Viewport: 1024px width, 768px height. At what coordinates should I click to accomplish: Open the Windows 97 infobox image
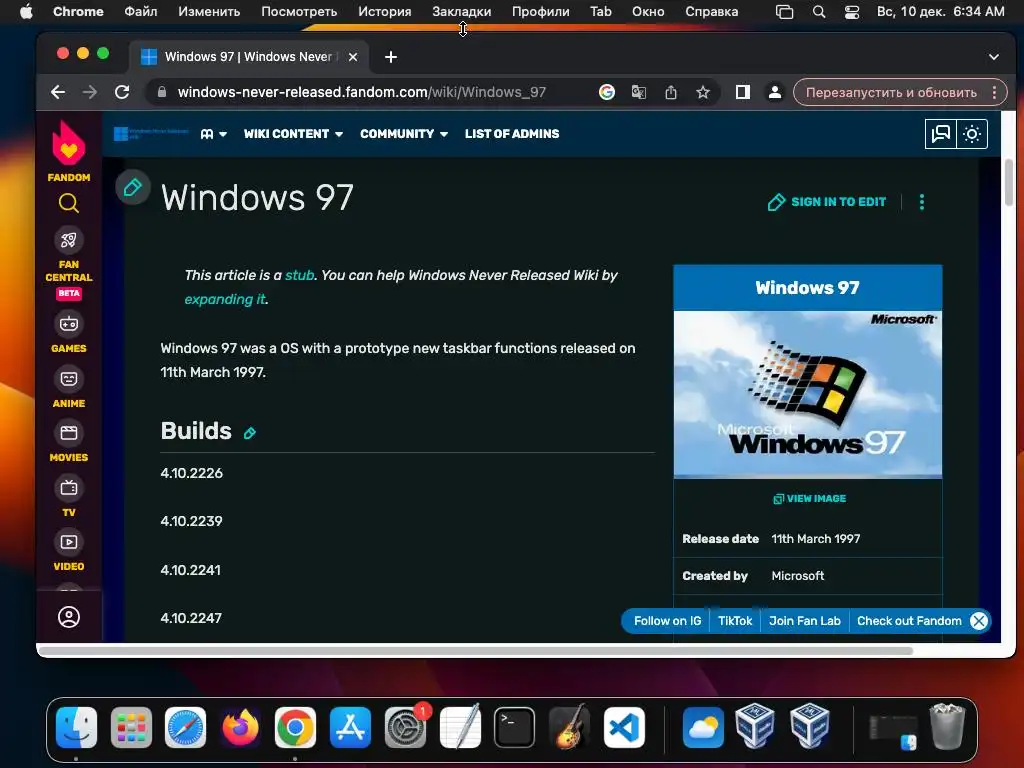tap(808, 394)
